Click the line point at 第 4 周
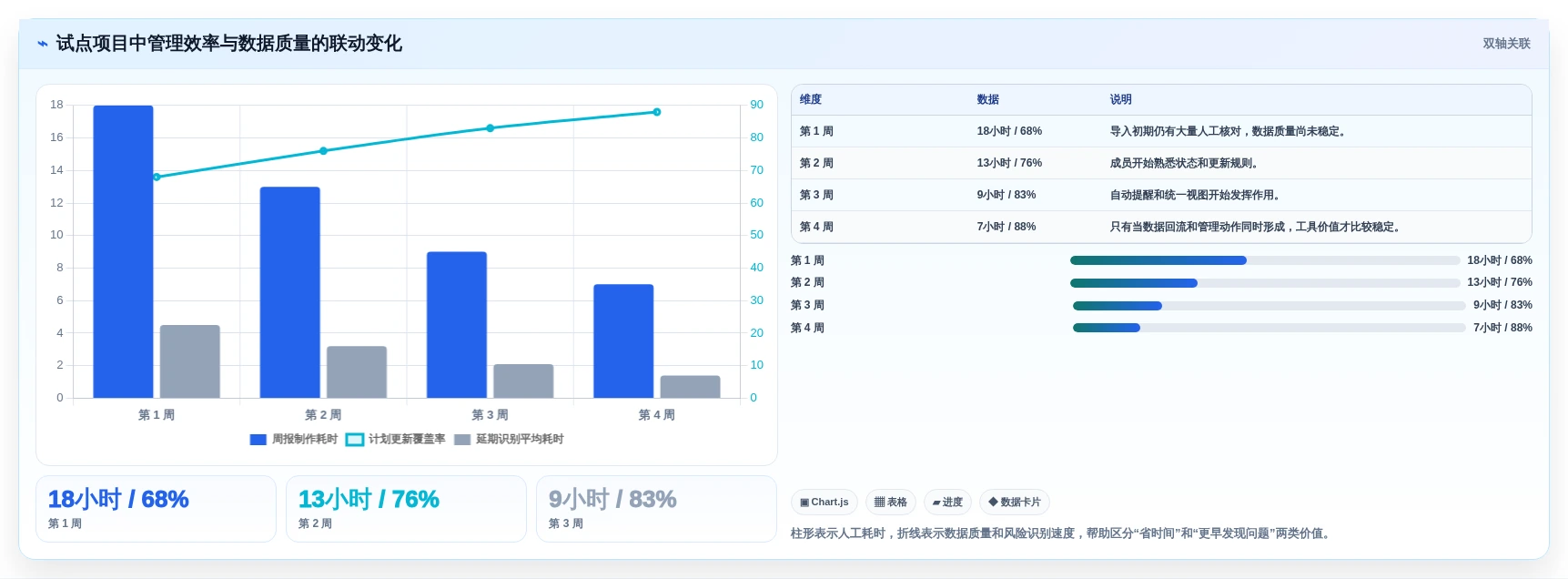 coord(657,112)
